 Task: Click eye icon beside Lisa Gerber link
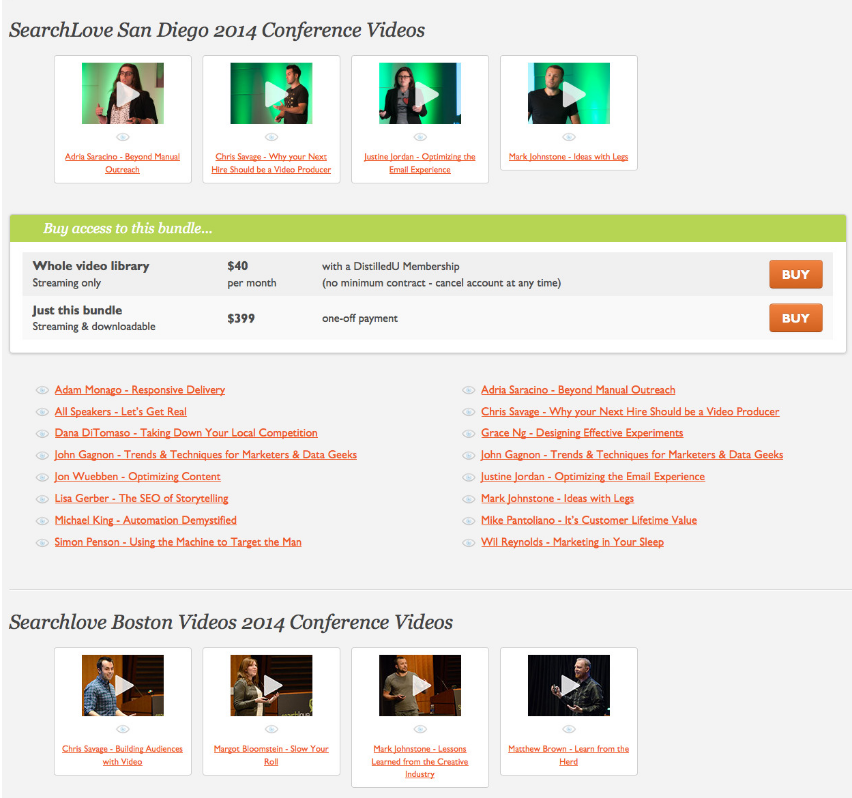click(42, 499)
